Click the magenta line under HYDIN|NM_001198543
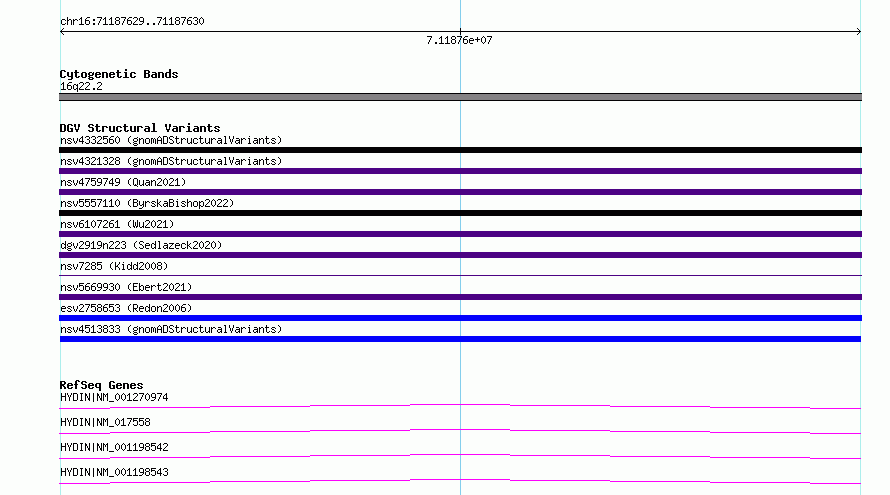890x495 pixels. (x=460, y=481)
